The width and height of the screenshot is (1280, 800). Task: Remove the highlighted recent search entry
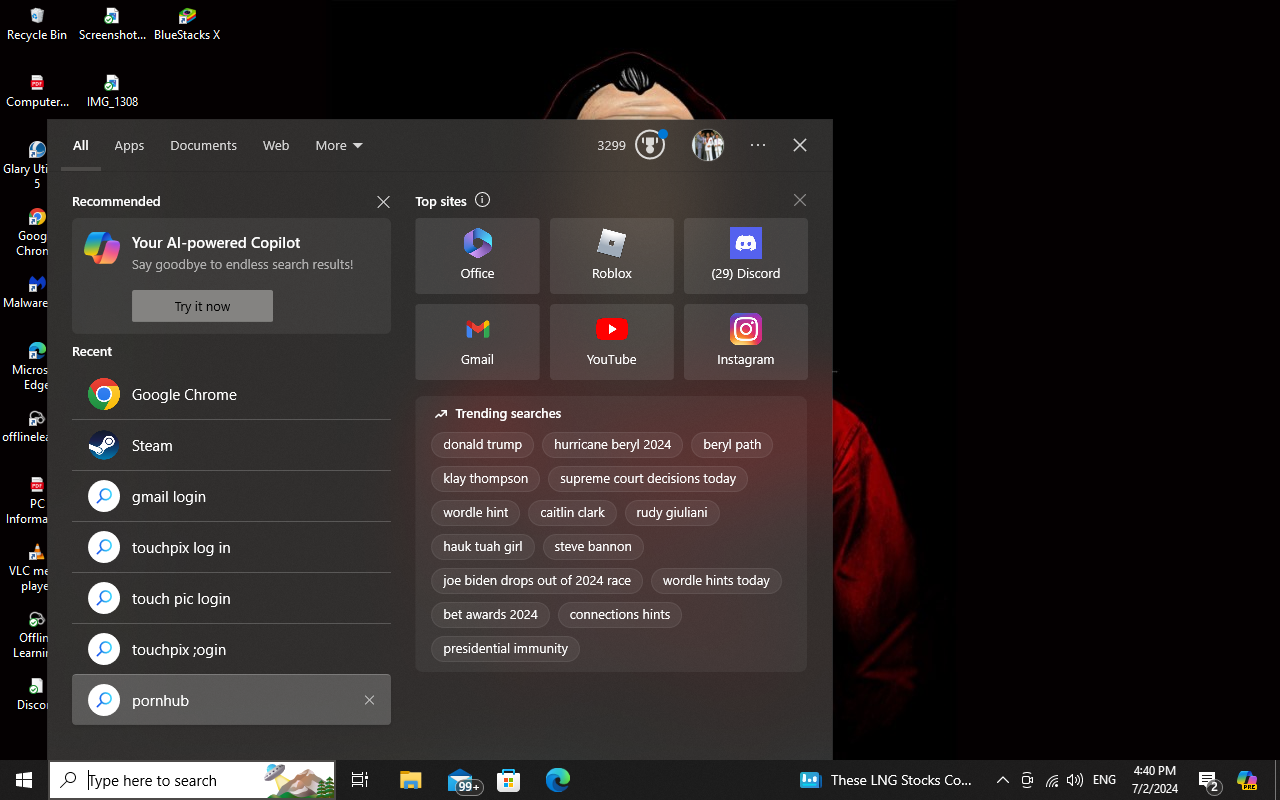(369, 700)
